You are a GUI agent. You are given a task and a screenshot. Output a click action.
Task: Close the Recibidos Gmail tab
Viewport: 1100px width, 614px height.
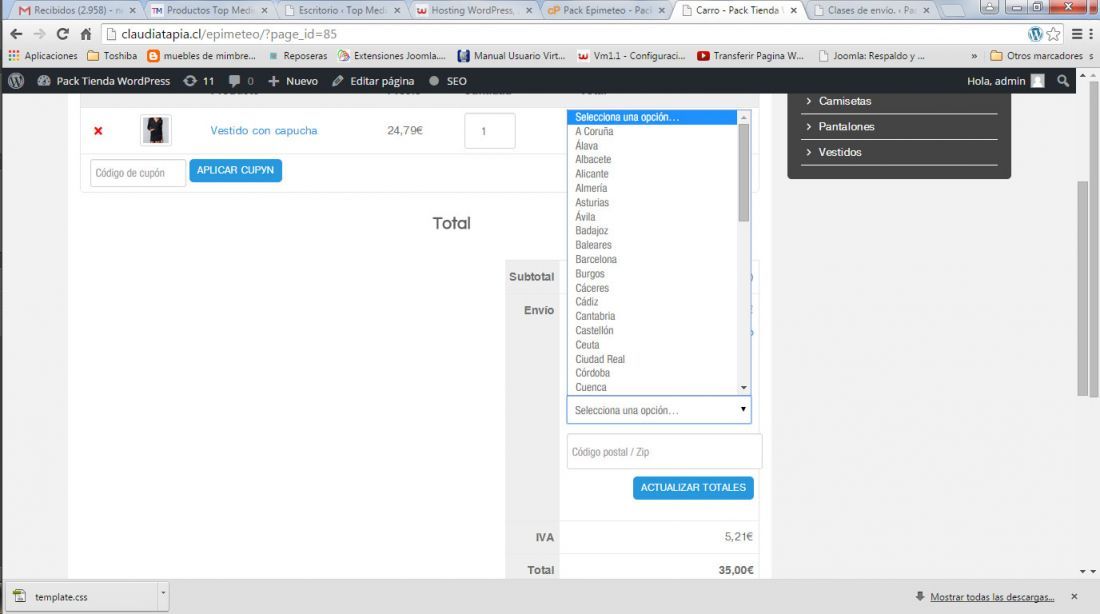coord(133,11)
